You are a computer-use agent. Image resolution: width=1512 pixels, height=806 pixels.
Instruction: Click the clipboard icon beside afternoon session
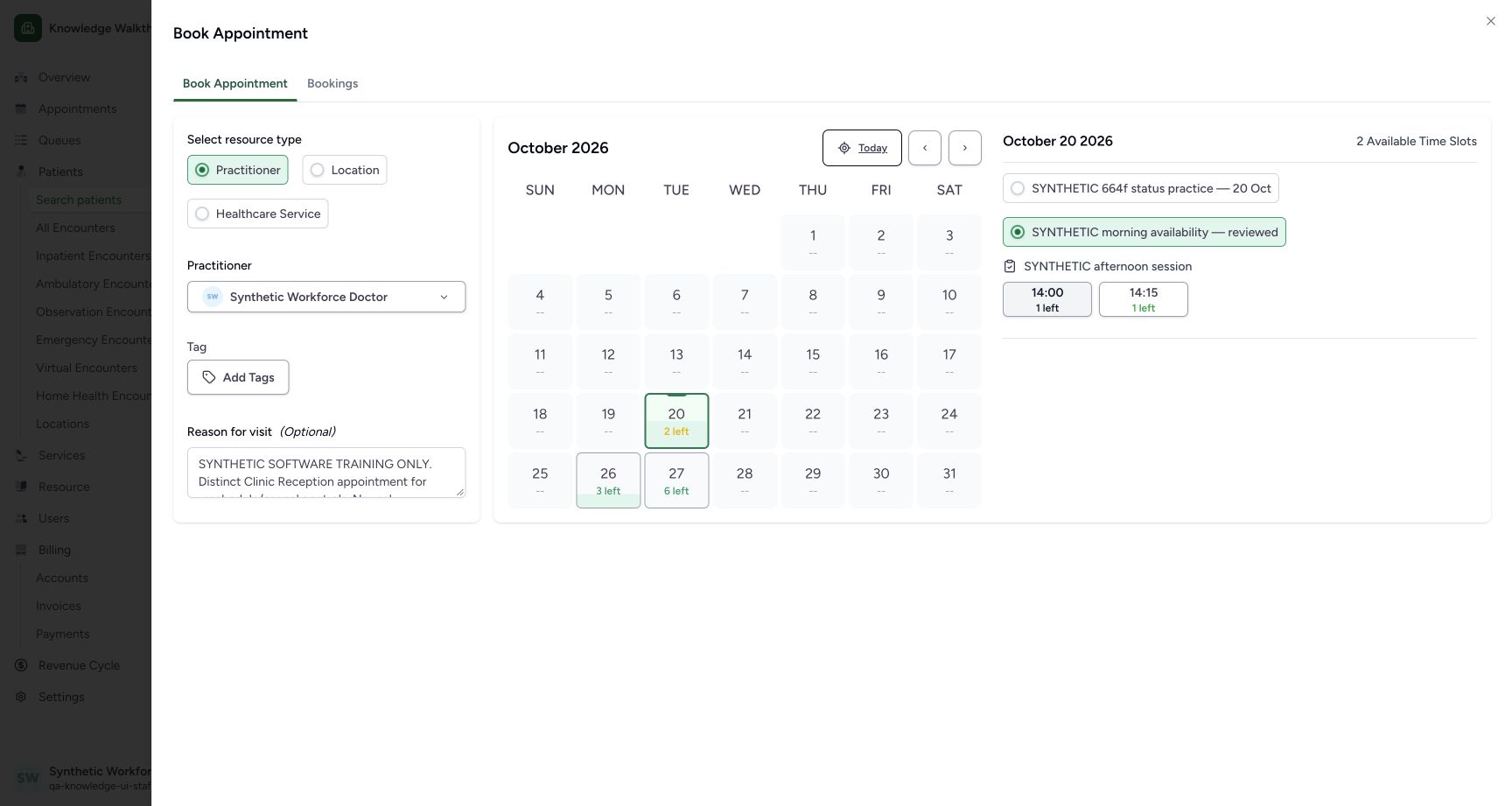click(x=1010, y=266)
